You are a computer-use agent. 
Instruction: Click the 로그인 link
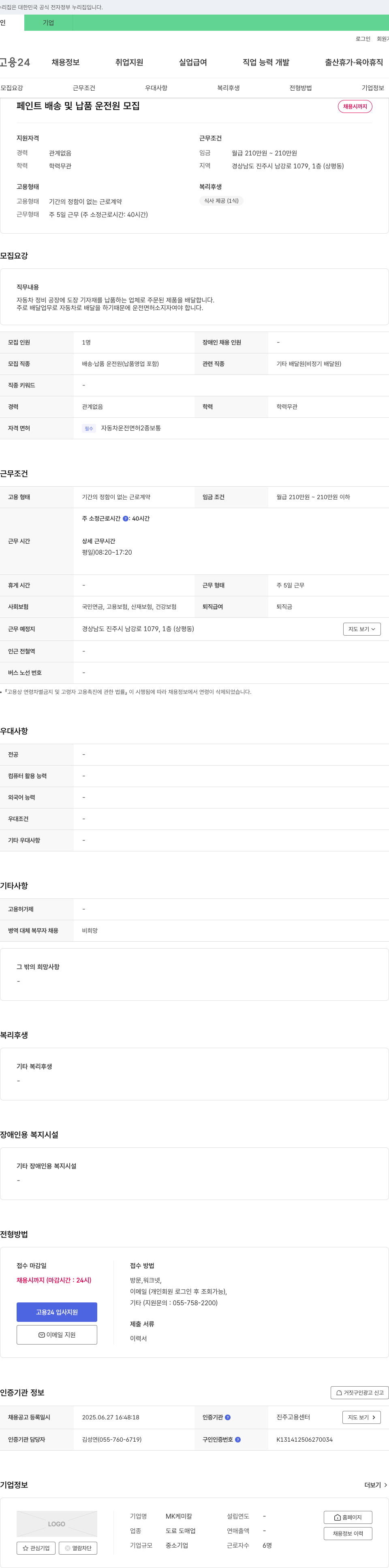[x=363, y=39]
